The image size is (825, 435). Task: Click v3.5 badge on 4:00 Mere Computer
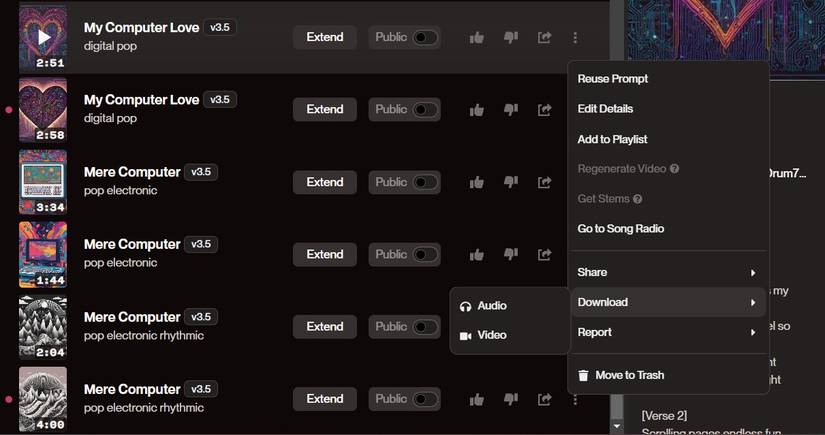(x=201, y=389)
